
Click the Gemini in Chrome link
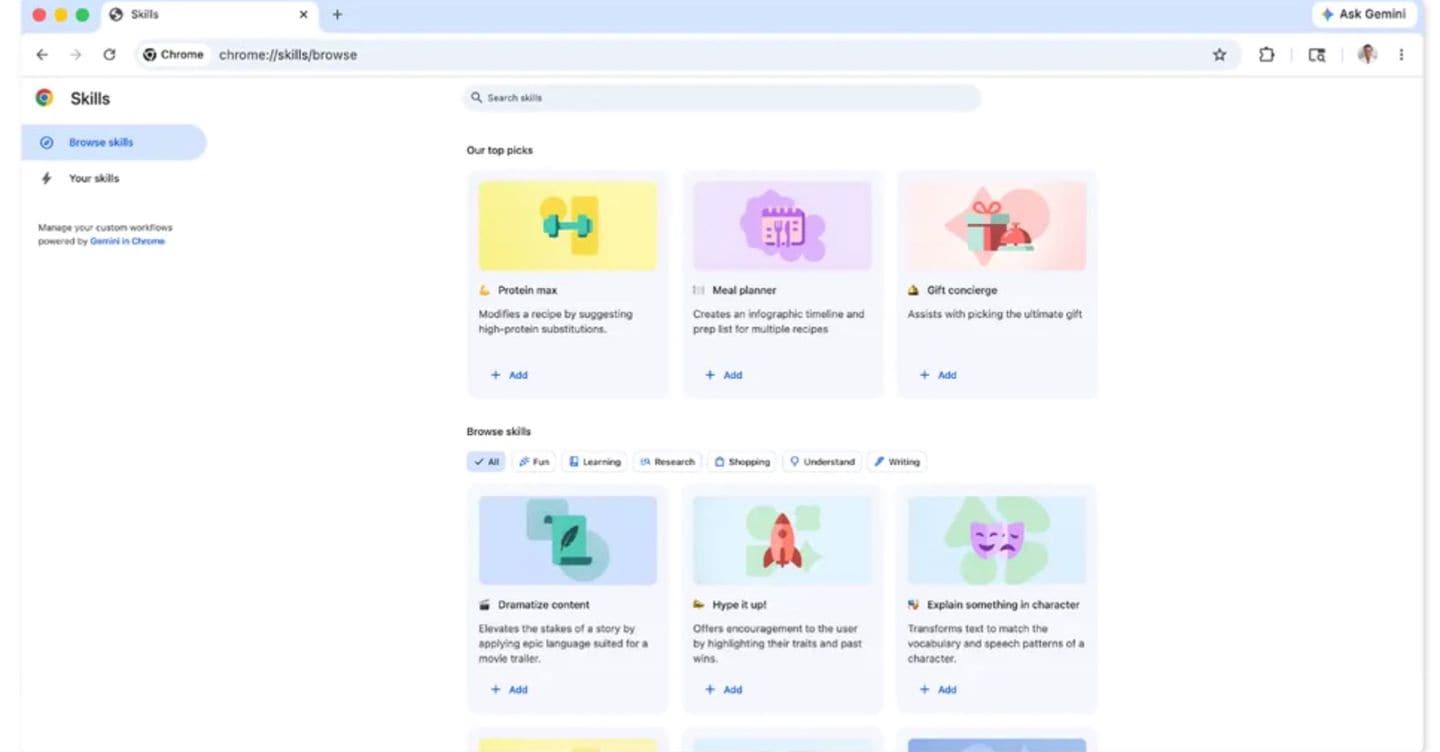(x=127, y=240)
